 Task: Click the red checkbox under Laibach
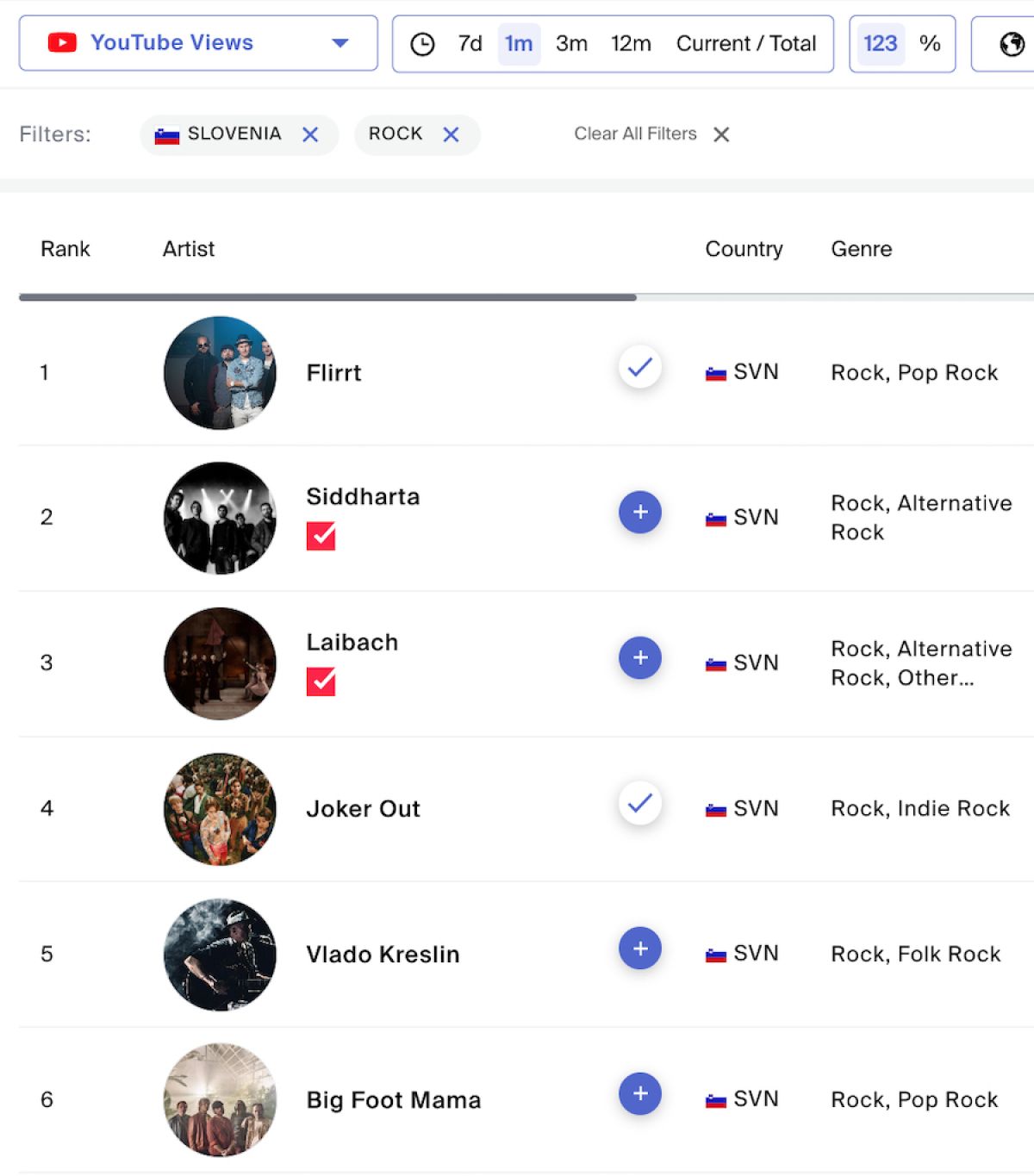click(321, 681)
